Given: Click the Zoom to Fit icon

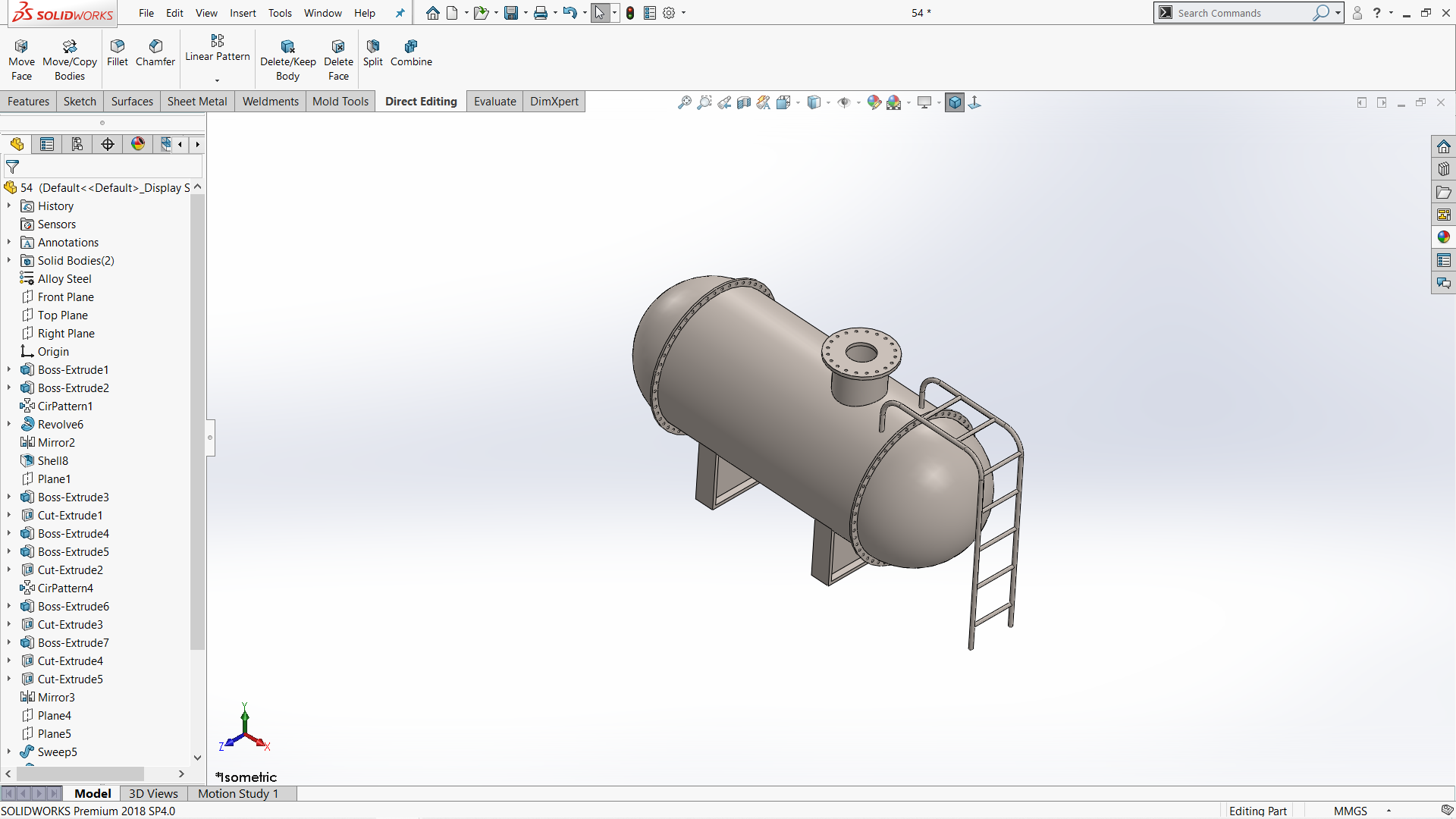Looking at the screenshot, I should point(684,102).
